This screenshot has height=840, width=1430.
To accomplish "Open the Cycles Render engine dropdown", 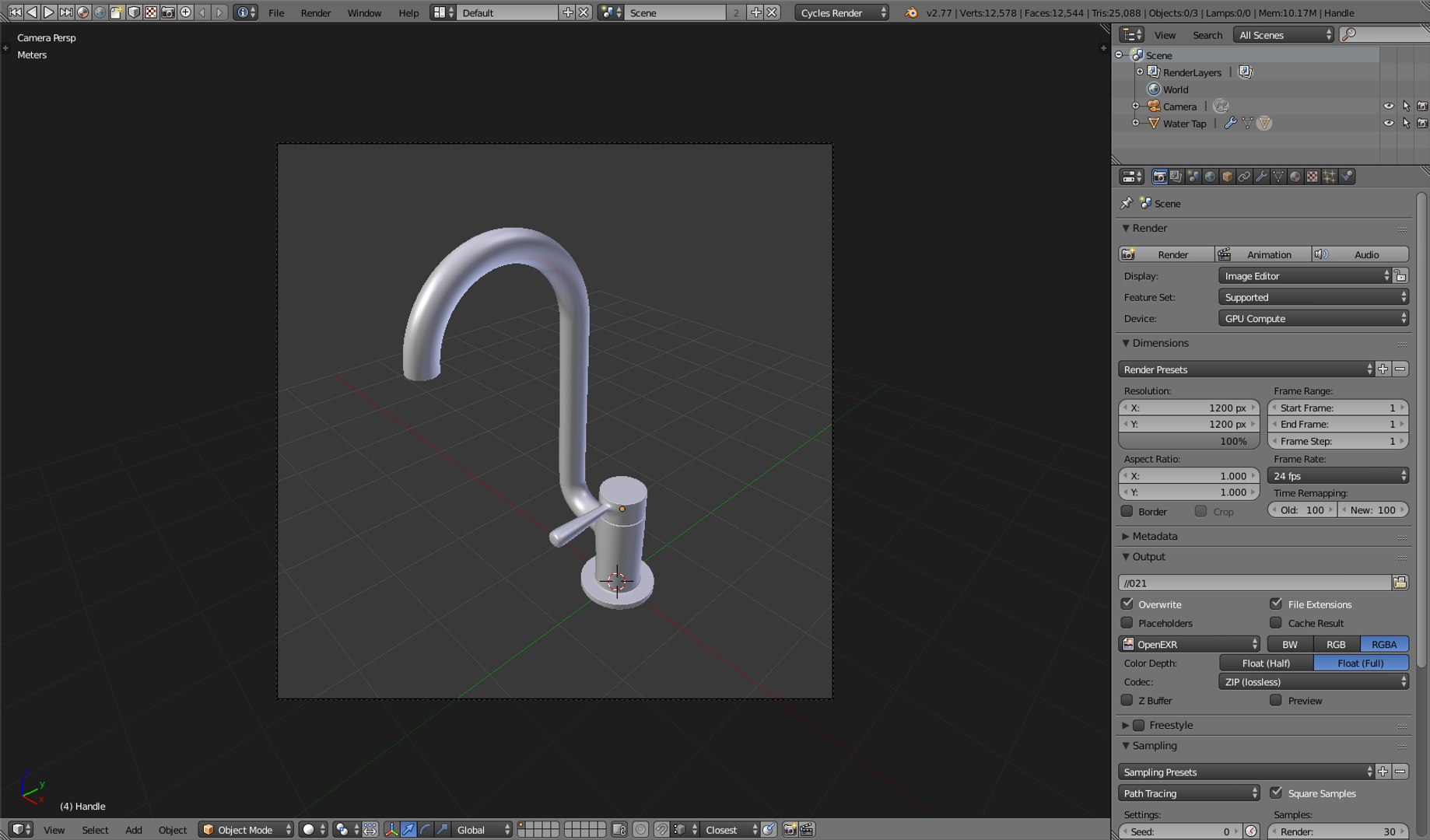I will pos(842,12).
